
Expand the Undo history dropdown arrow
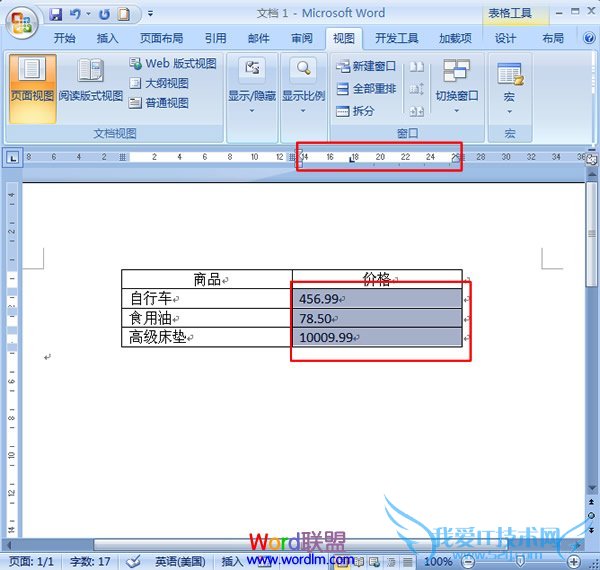88,14
